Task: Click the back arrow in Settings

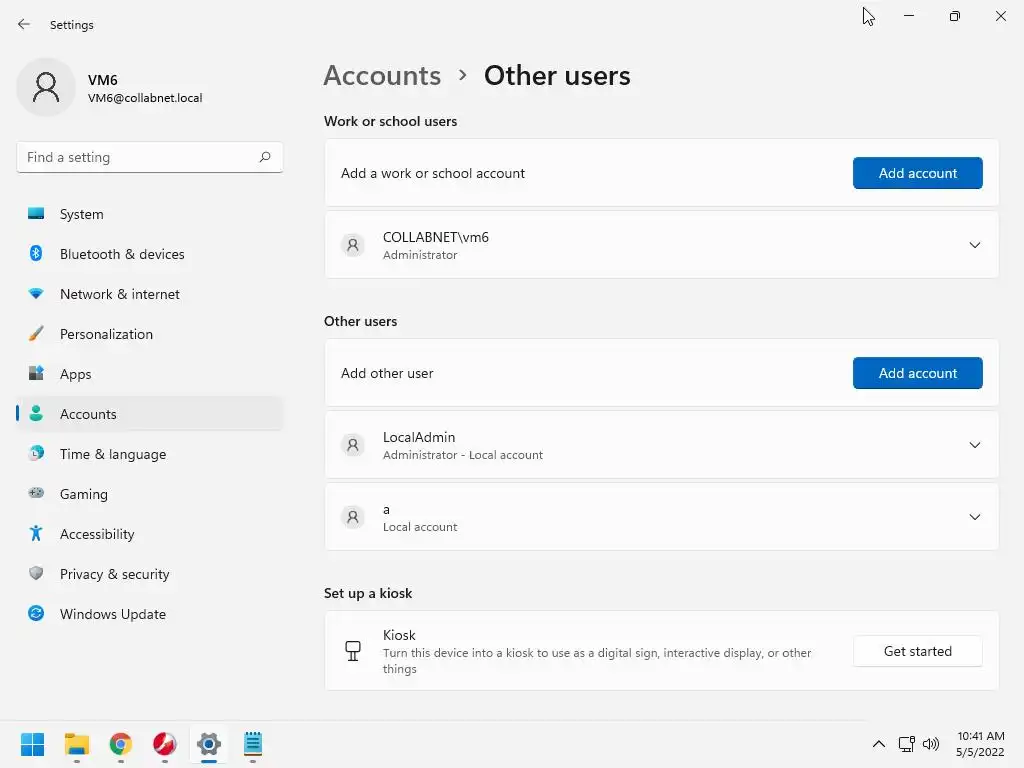Action: click(24, 24)
